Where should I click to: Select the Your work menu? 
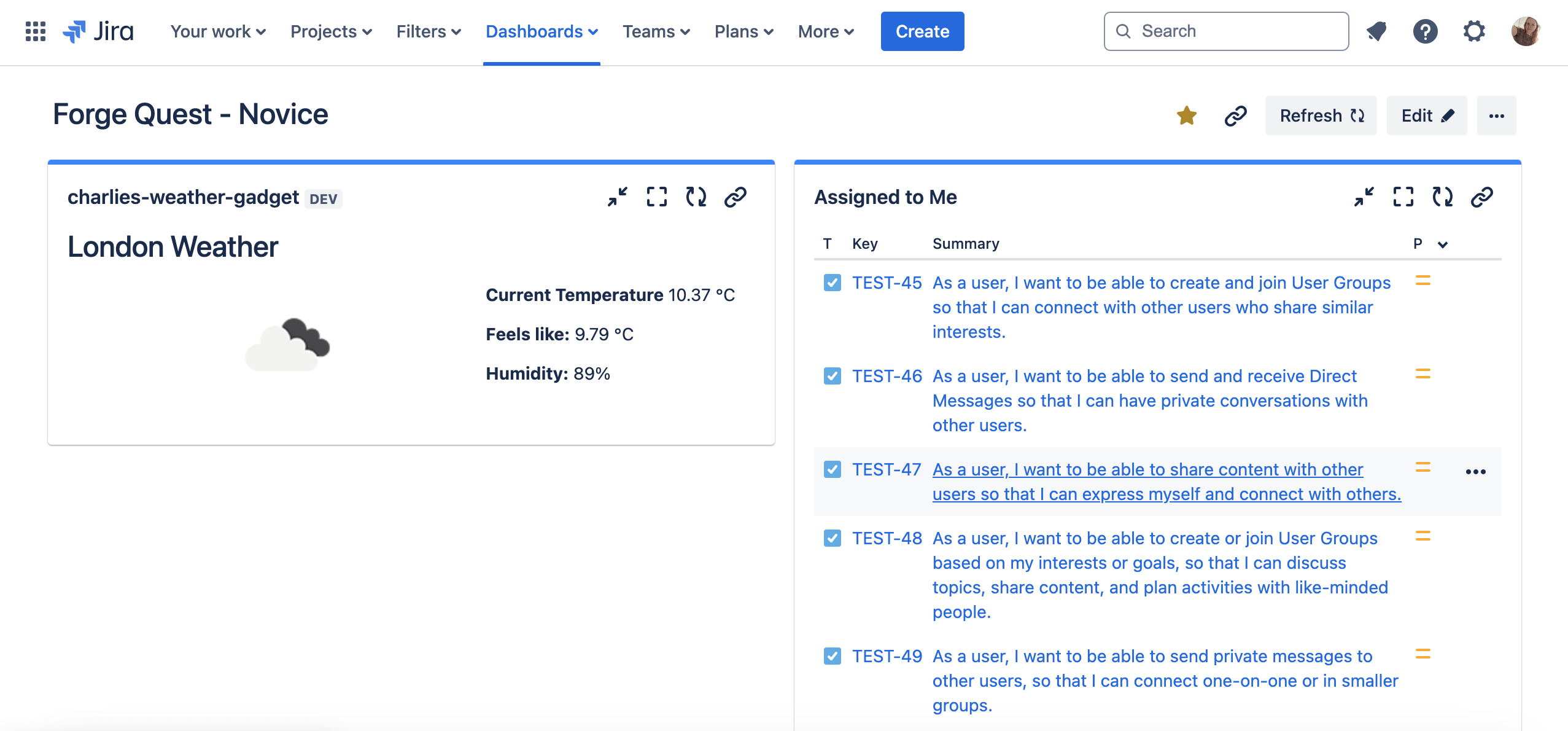click(x=214, y=31)
